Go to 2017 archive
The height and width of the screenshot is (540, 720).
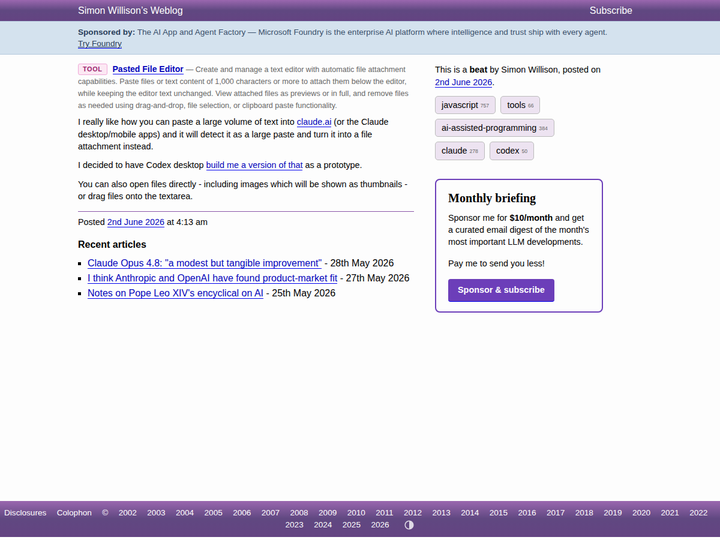(556, 512)
